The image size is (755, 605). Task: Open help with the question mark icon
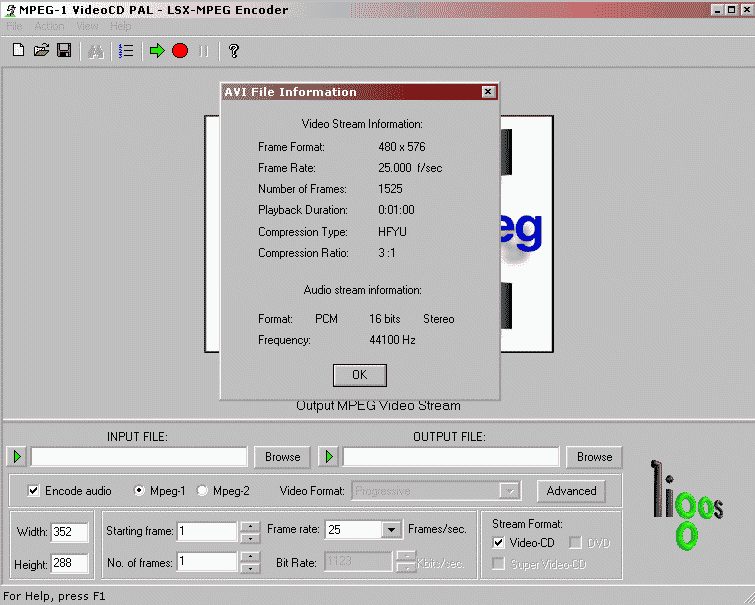(x=234, y=51)
